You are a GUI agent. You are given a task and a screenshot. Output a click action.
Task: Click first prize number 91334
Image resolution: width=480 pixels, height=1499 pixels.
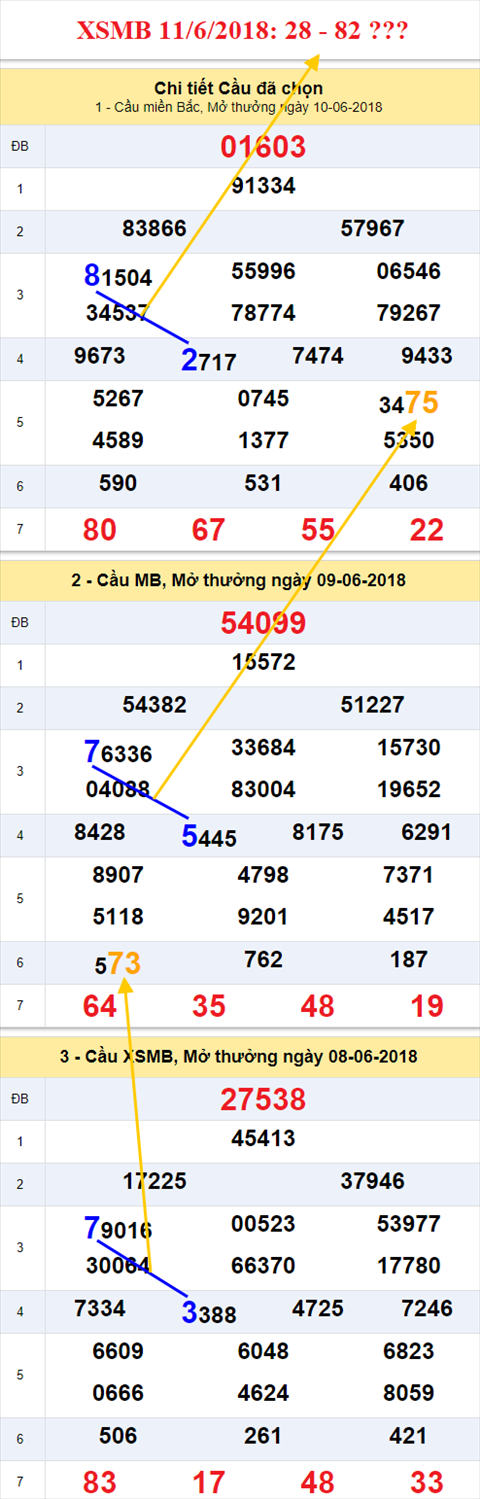point(263,186)
